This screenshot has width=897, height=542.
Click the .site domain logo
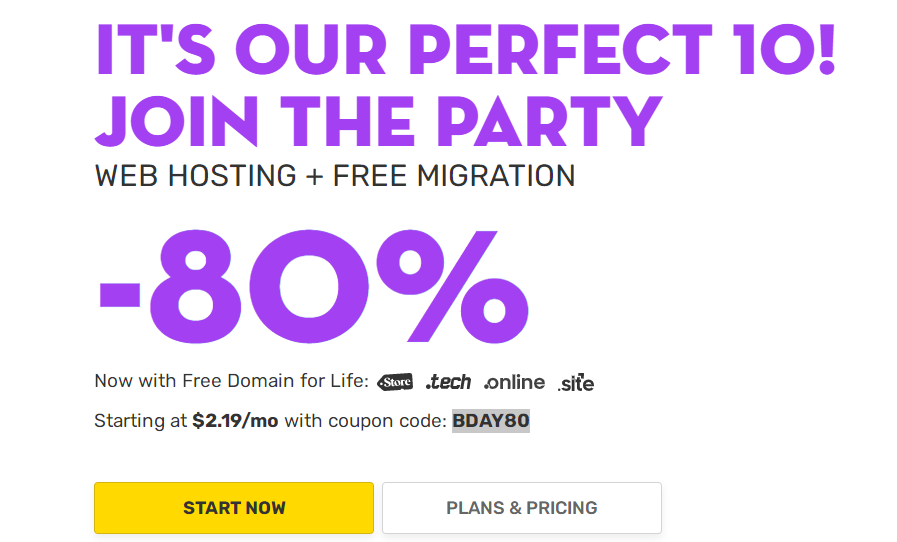[x=576, y=381]
